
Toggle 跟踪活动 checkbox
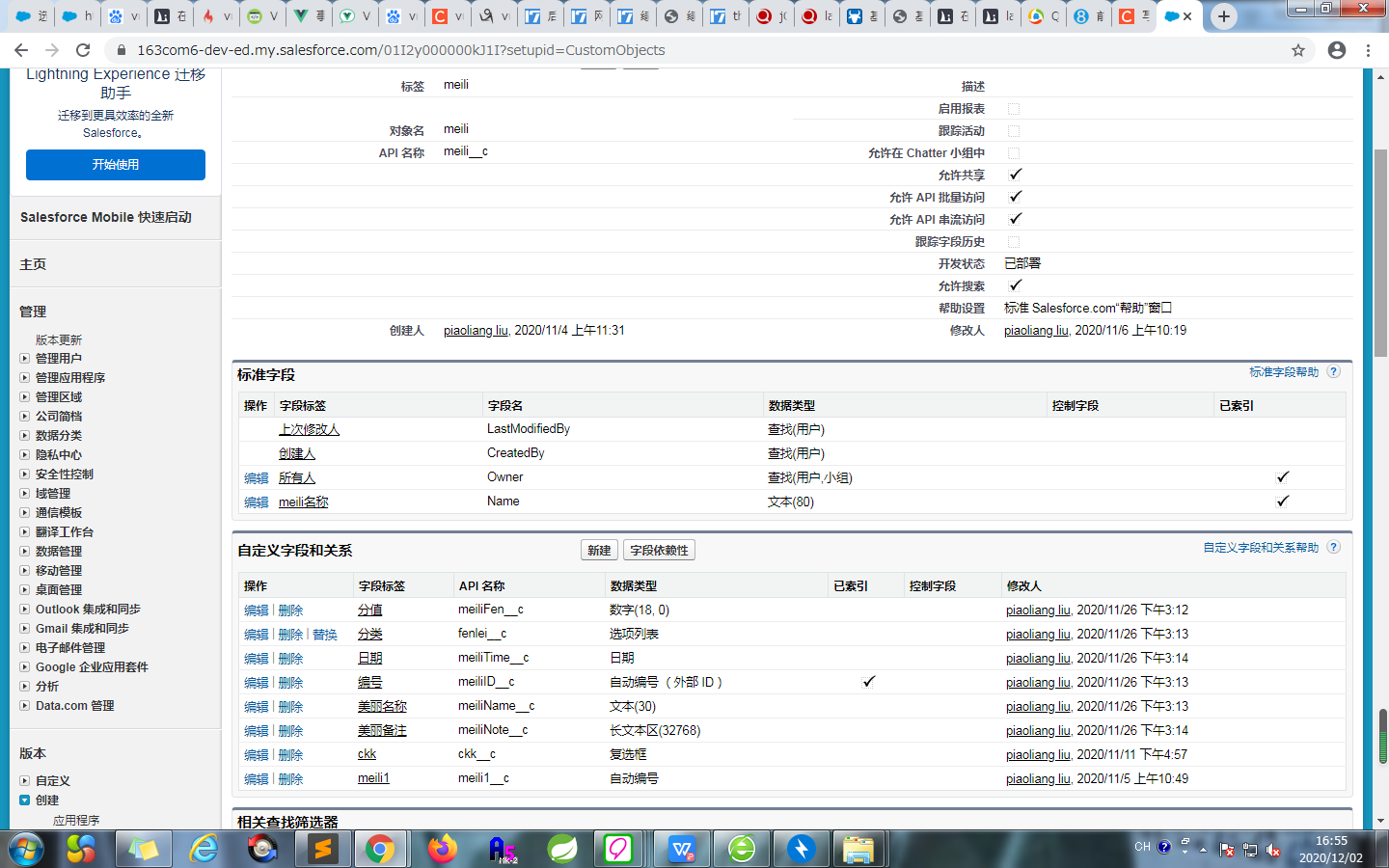pyautogui.click(x=1014, y=131)
